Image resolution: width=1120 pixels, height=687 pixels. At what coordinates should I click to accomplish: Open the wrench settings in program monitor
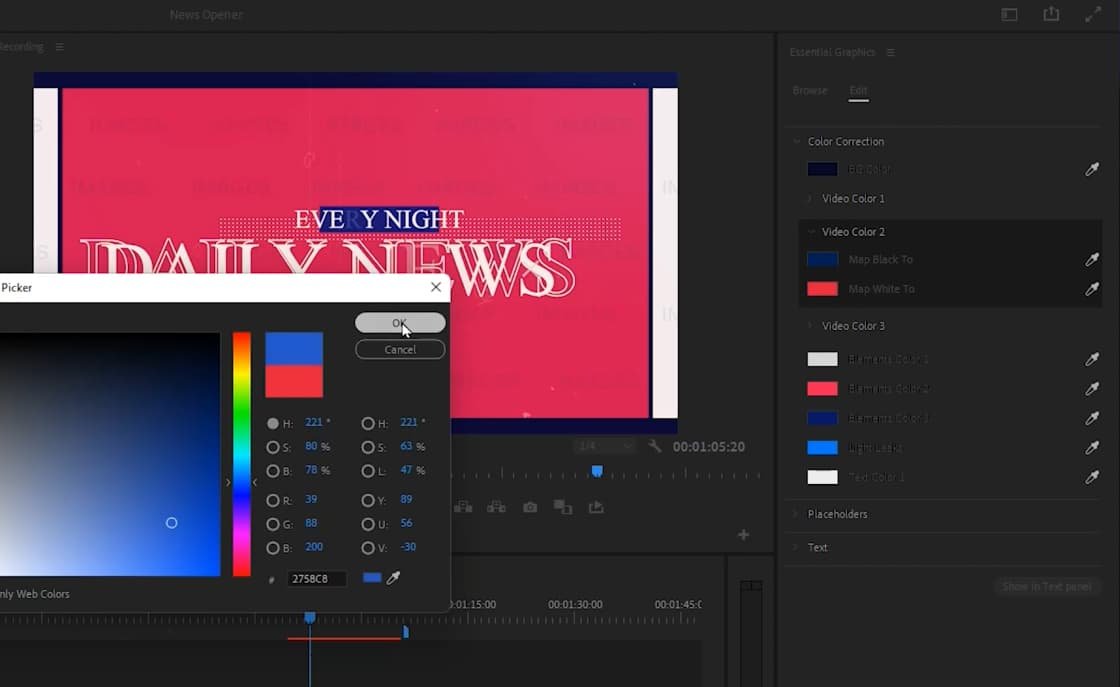(655, 447)
